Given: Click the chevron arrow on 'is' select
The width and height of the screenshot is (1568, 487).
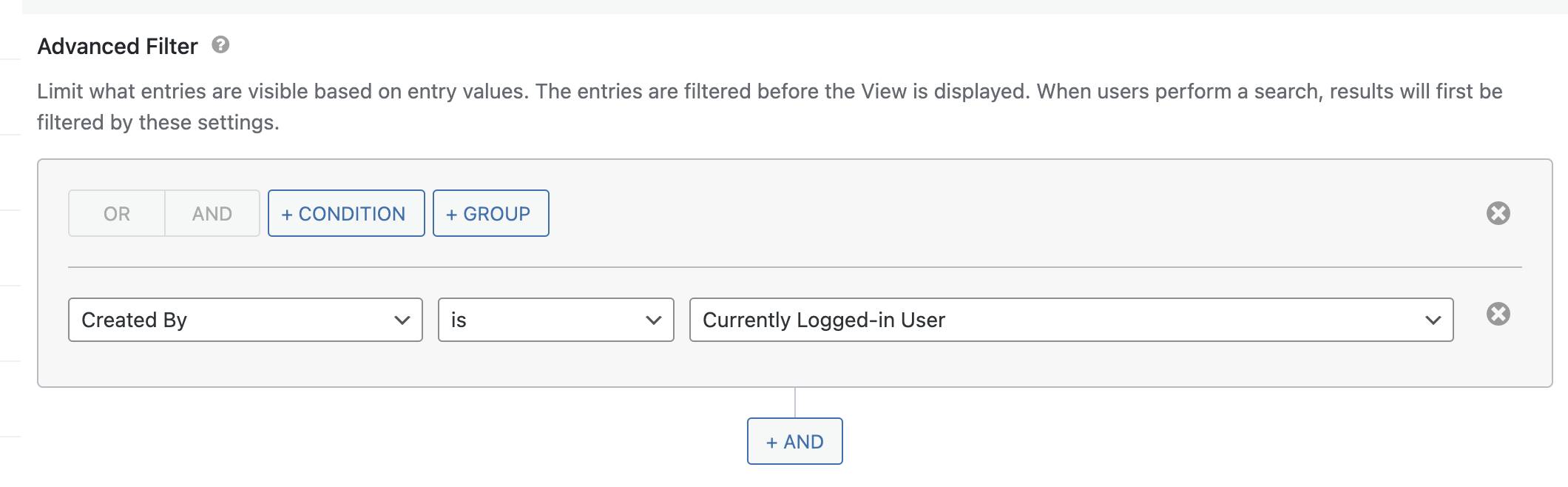Looking at the screenshot, I should (654, 320).
